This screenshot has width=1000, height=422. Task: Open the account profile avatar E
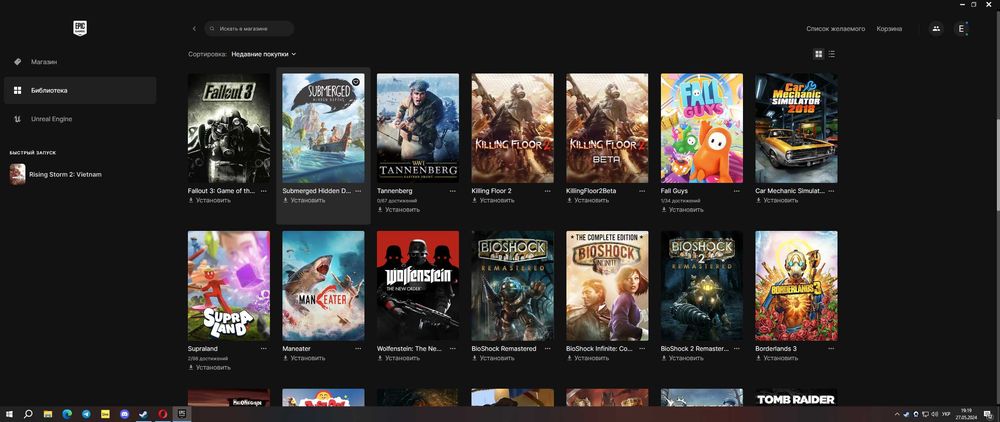coord(961,29)
